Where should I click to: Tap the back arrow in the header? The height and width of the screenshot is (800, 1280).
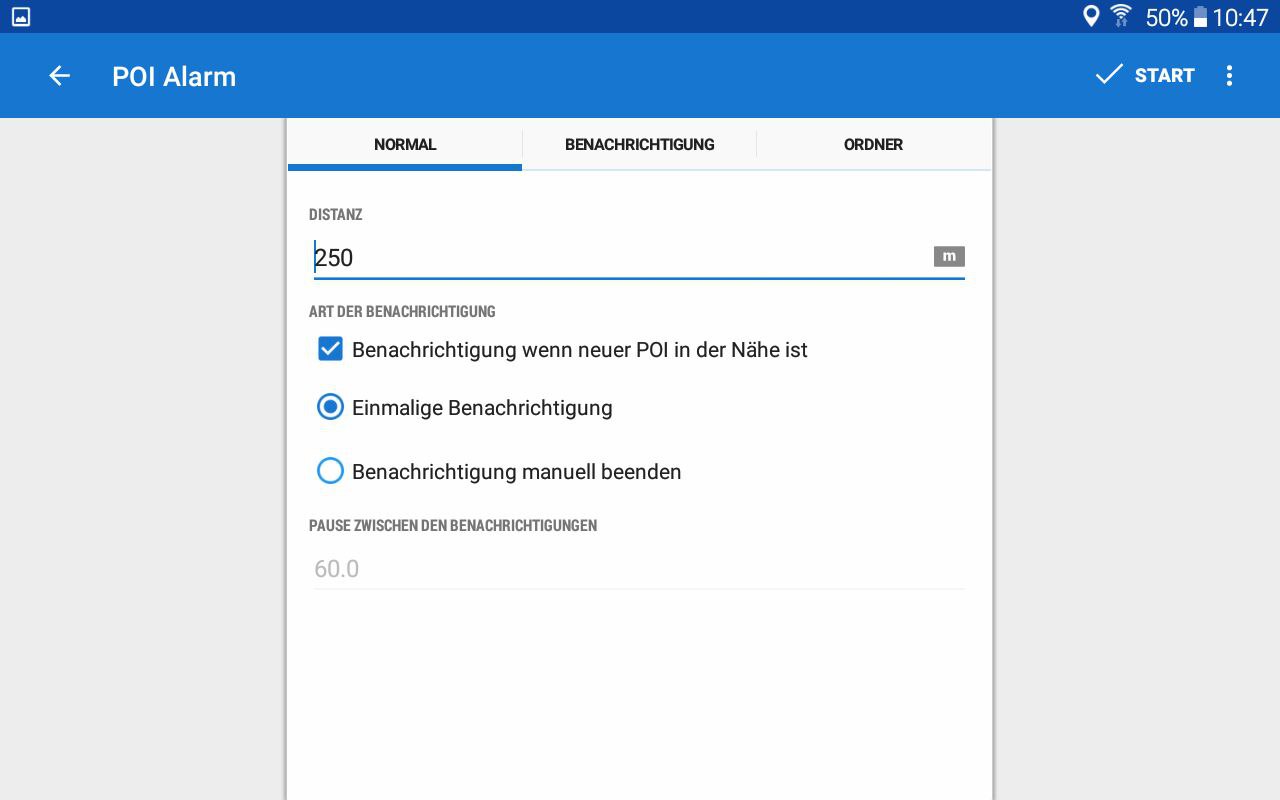coord(60,76)
